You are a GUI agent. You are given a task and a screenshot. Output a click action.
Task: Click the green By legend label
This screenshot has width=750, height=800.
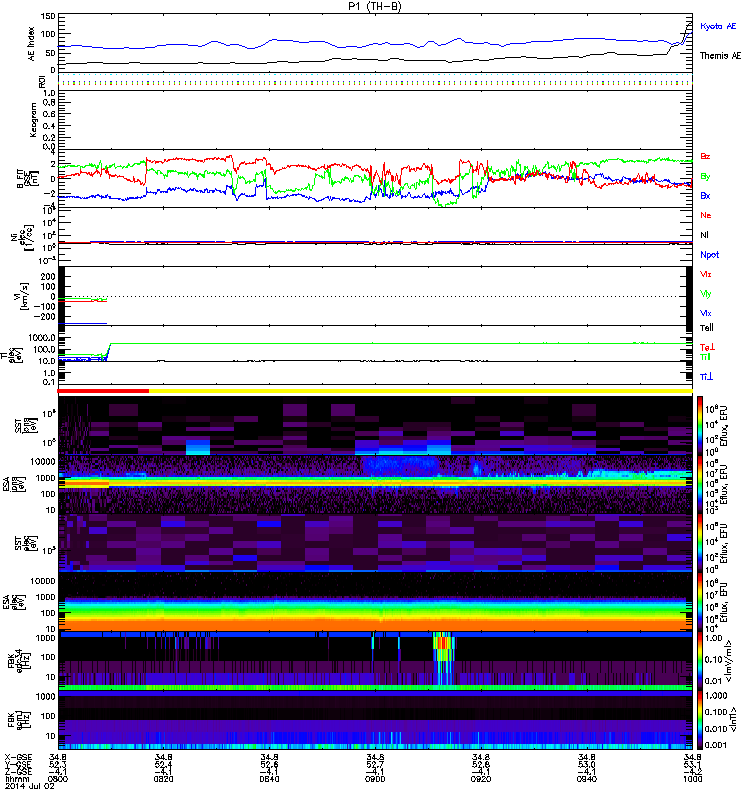pyautogui.click(x=705, y=177)
